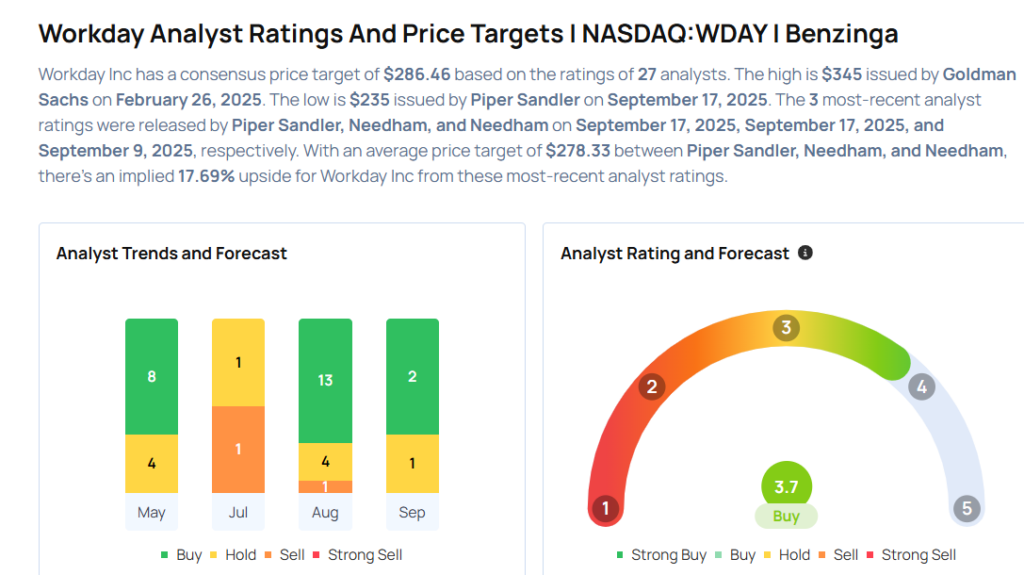The width and height of the screenshot is (1024, 575).
Task: Click the August Buy bar showing 13
Action: [x=325, y=380]
